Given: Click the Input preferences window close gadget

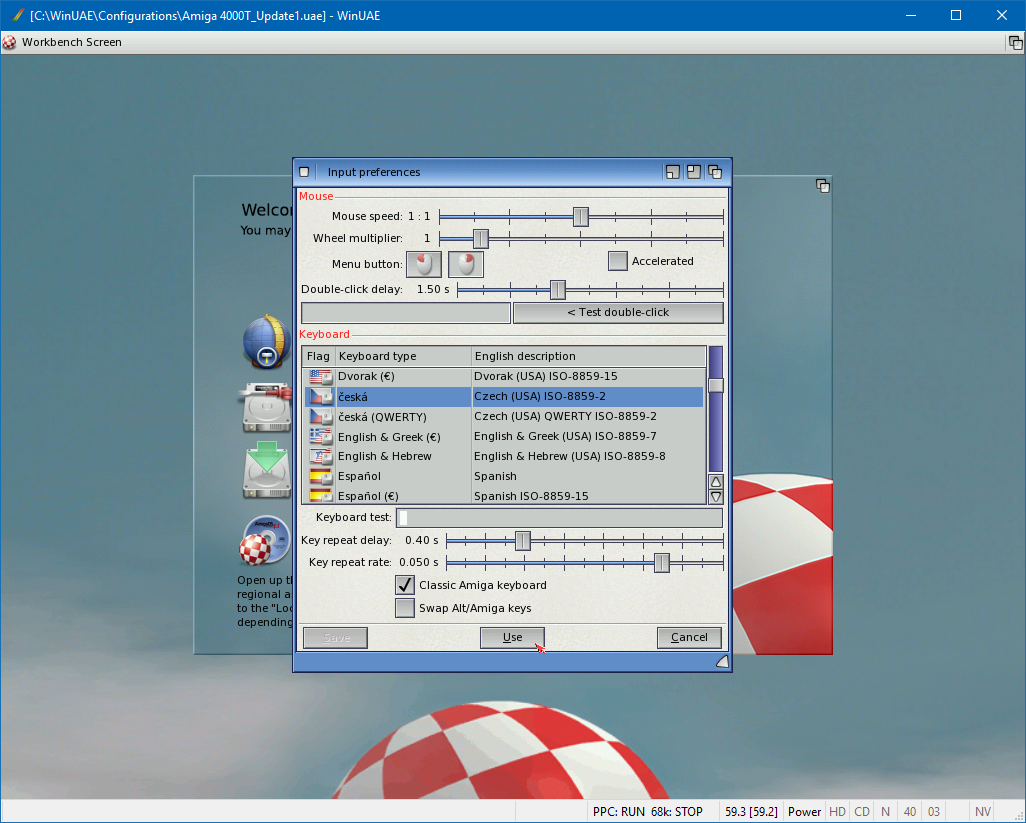Looking at the screenshot, I should pyautogui.click(x=305, y=172).
